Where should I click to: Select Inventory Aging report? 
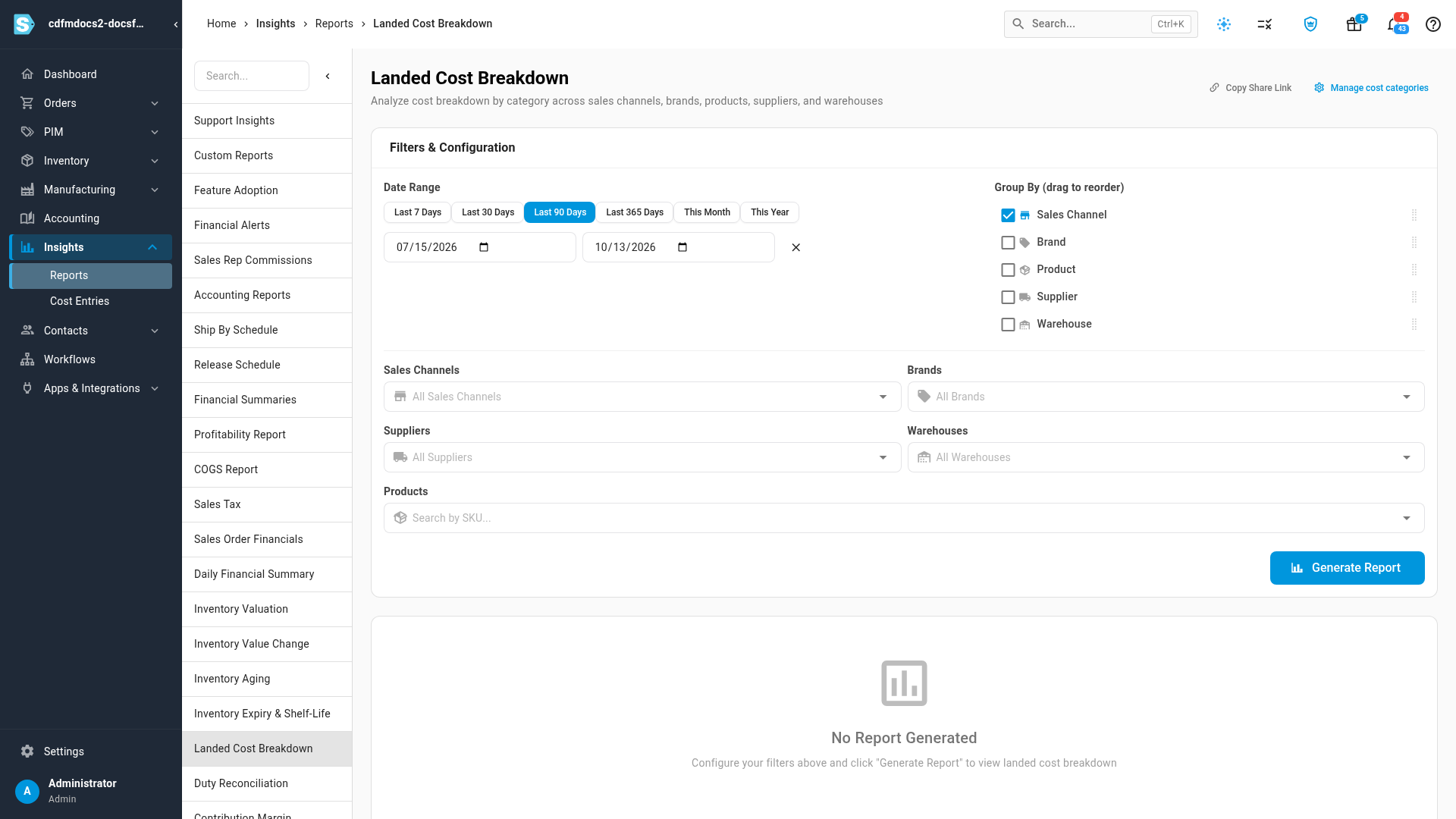pyautogui.click(x=267, y=679)
